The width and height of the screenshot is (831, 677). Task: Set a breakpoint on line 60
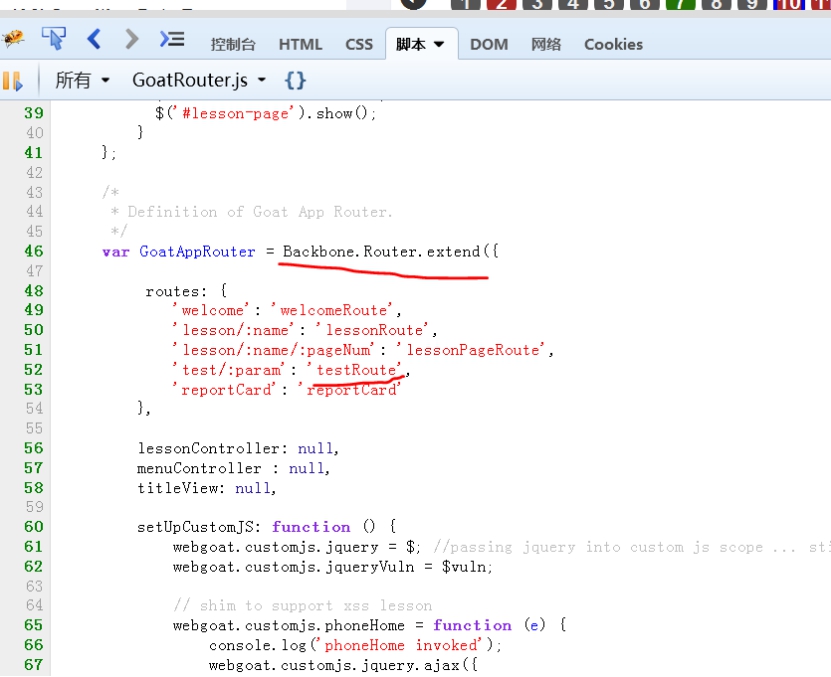click(x=33, y=527)
